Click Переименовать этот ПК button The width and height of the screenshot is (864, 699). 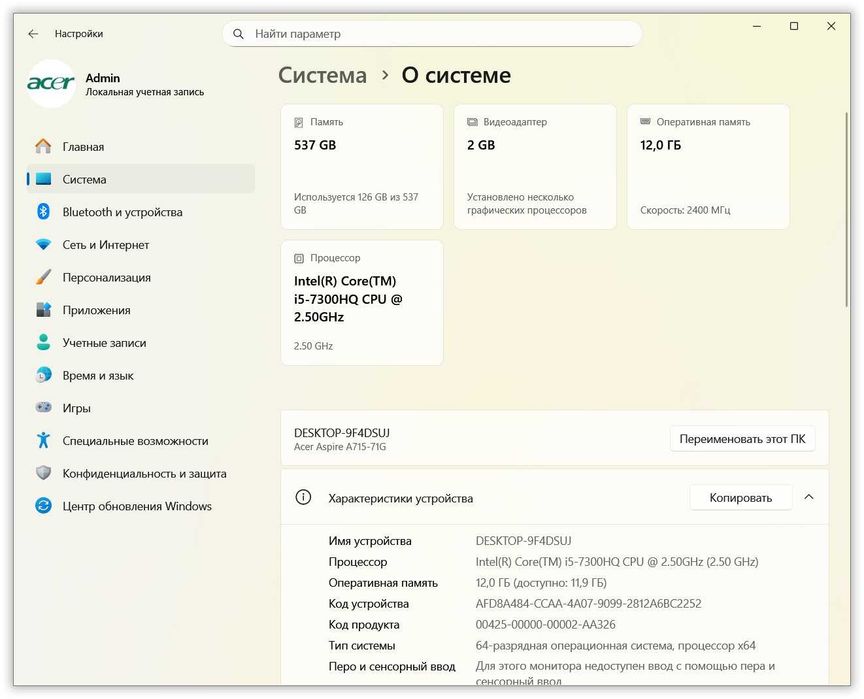(x=742, y=439)
